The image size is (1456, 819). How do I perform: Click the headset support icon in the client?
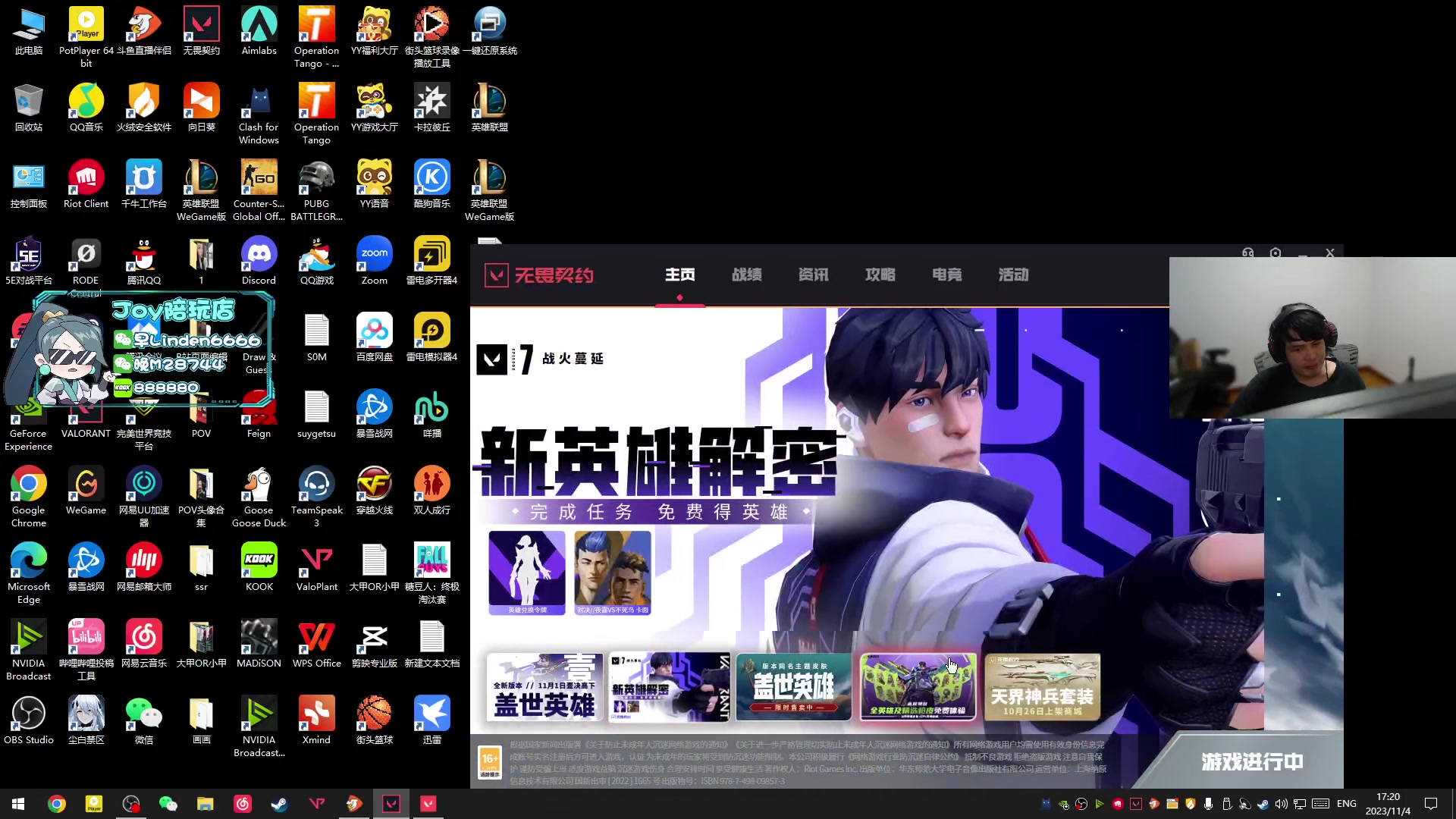[1247, 253]
